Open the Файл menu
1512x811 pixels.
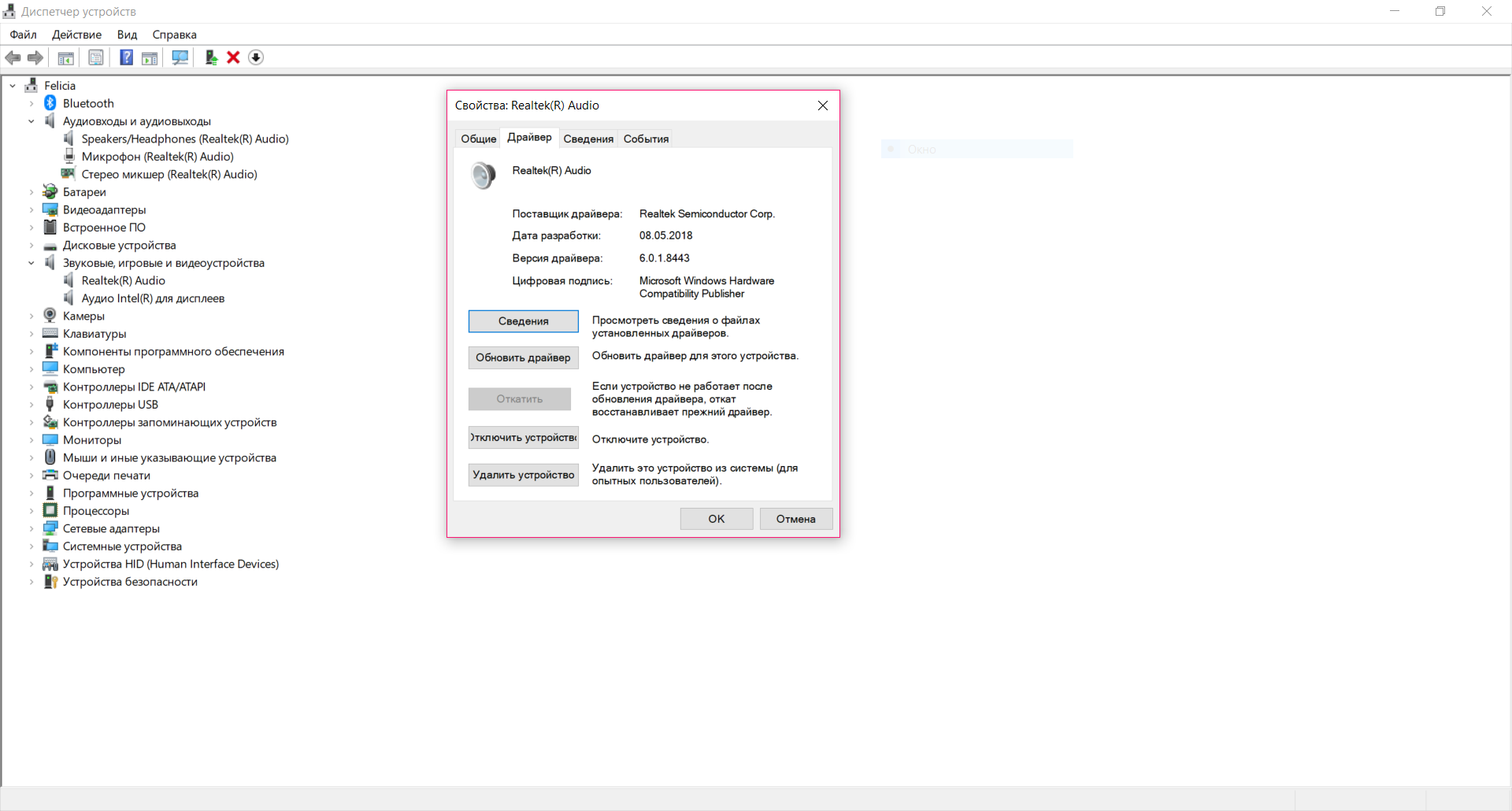(23, 35)
